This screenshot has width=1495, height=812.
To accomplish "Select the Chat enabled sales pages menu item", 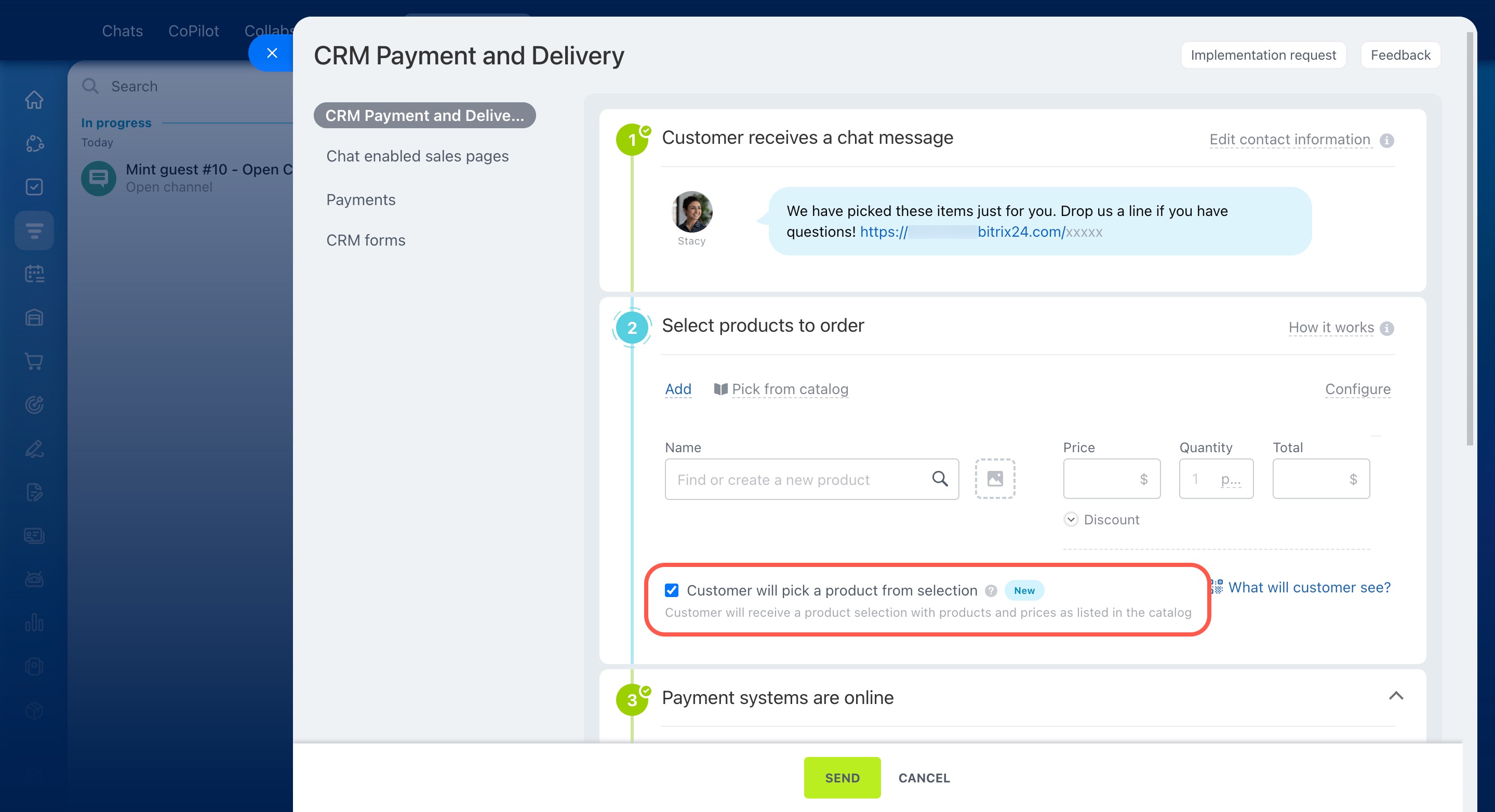I will coord(417,157).
